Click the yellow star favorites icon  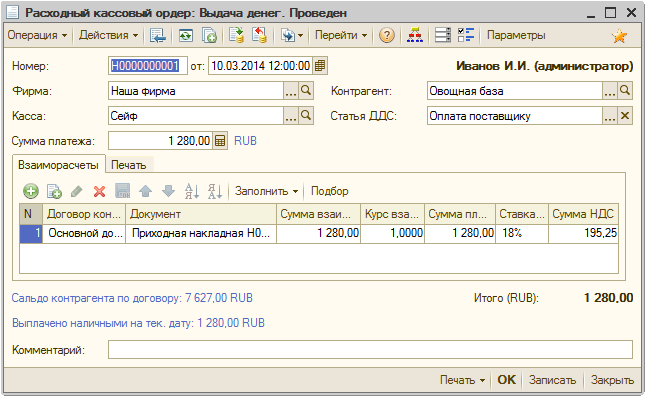coord(619,36)
